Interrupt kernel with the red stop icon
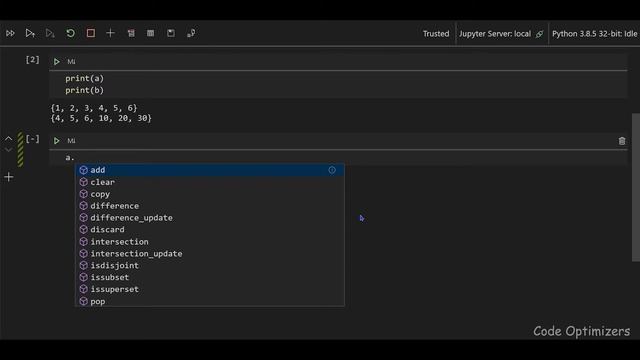Screen dimensions: 640x360 click(91, 33)
